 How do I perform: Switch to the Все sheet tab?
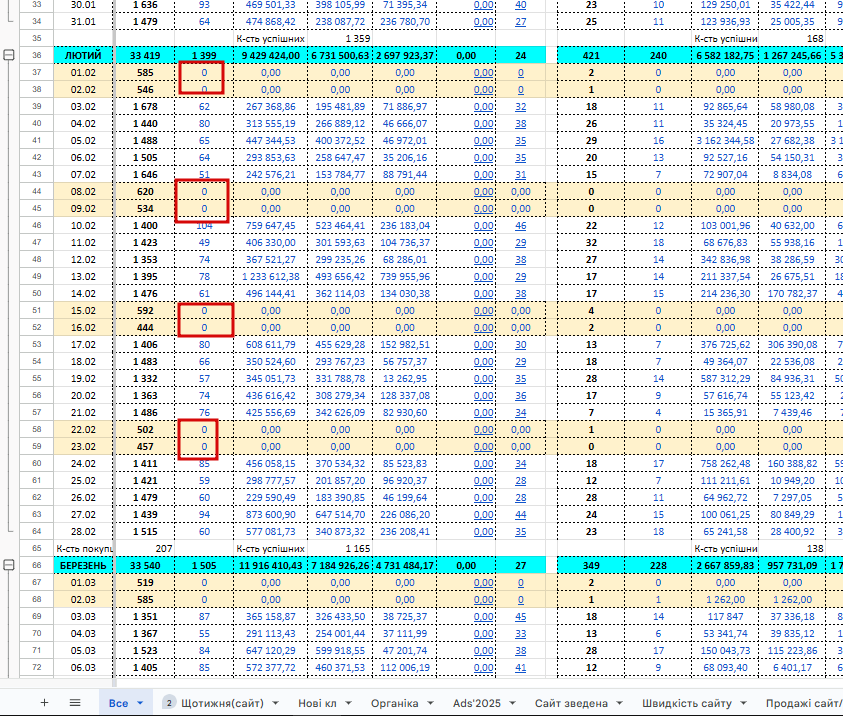(x=118, y=703)
